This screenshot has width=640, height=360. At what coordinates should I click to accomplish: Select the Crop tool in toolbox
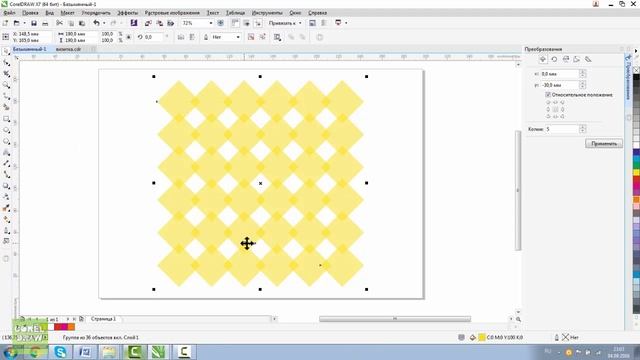coord(6,74)
